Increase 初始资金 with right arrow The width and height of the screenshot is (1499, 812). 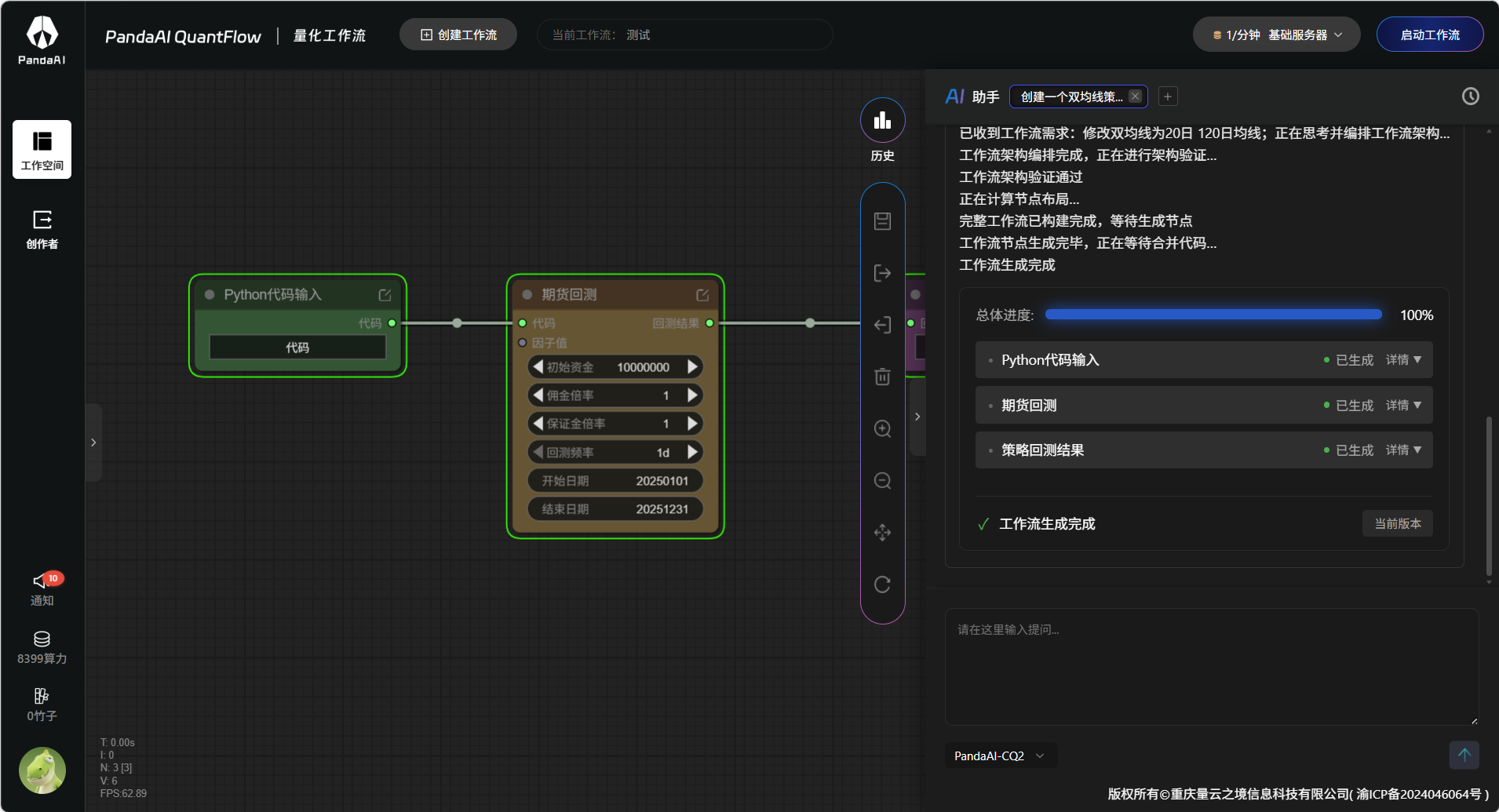click(692, 366)
